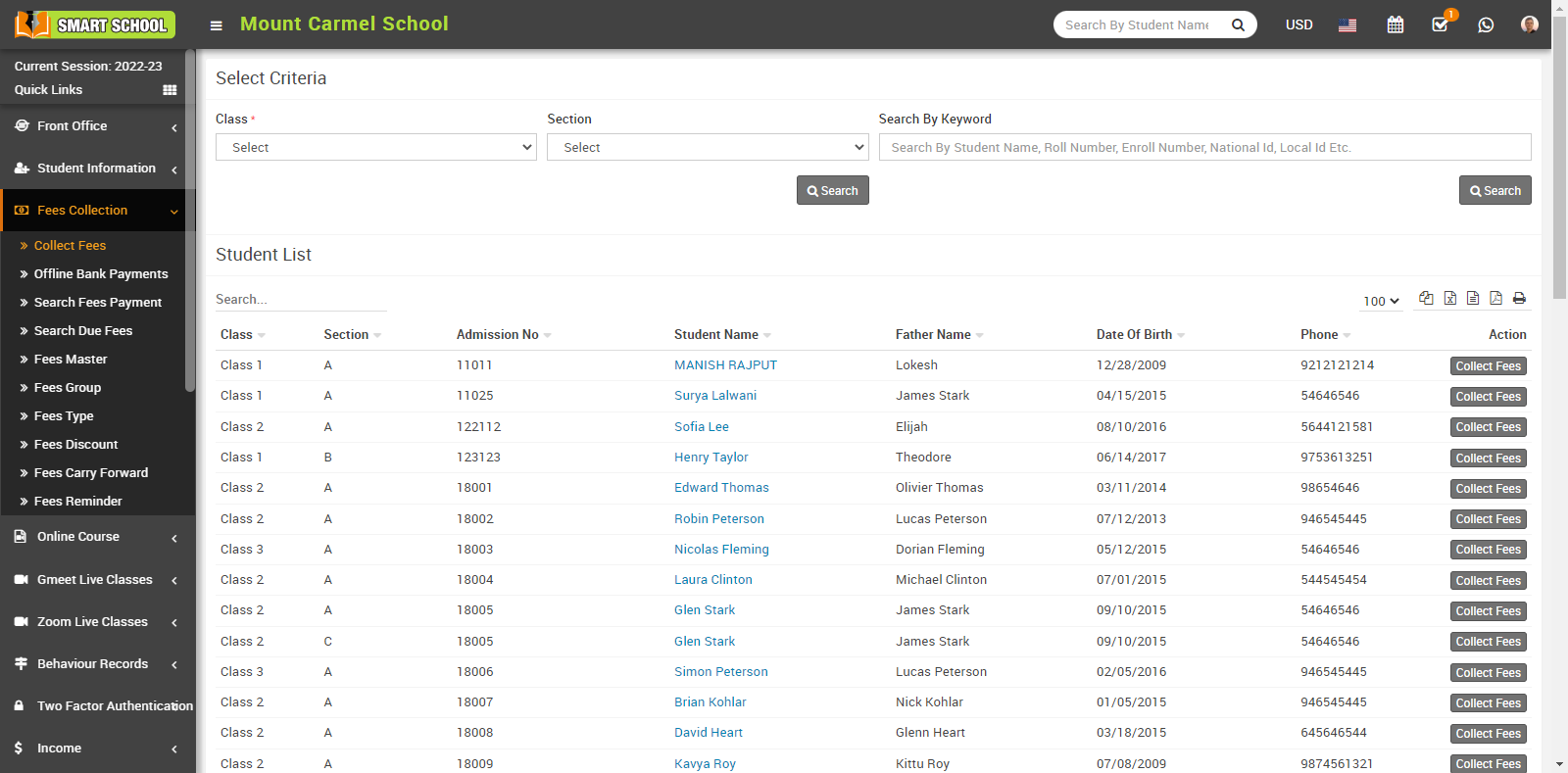Toggle sidebar with hamburger menu icon
1568x773 pixels.
(x=216, y=25)
